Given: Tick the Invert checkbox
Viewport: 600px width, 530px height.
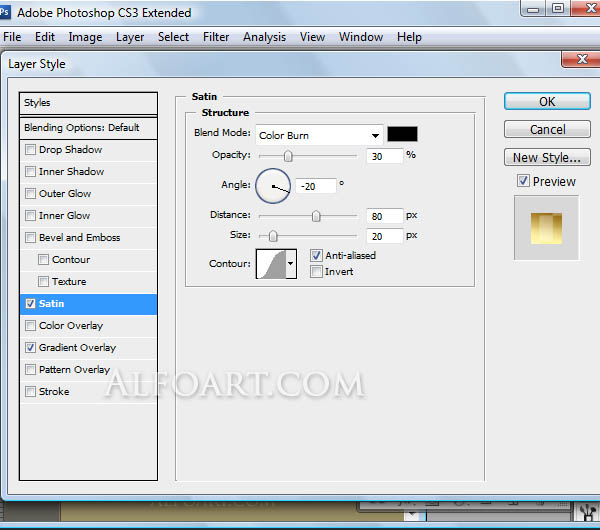Looking at the screenshot, I should click(x=316, y=272).
